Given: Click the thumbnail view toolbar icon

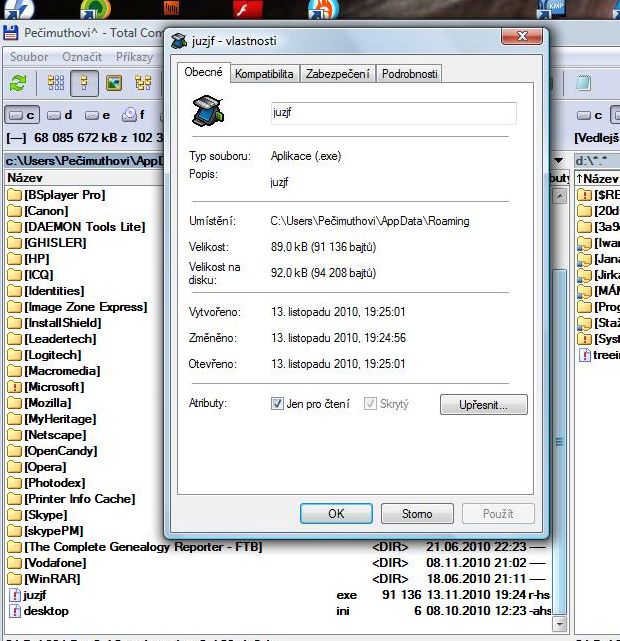Looking at the screenshot, I should click(114, 83).
